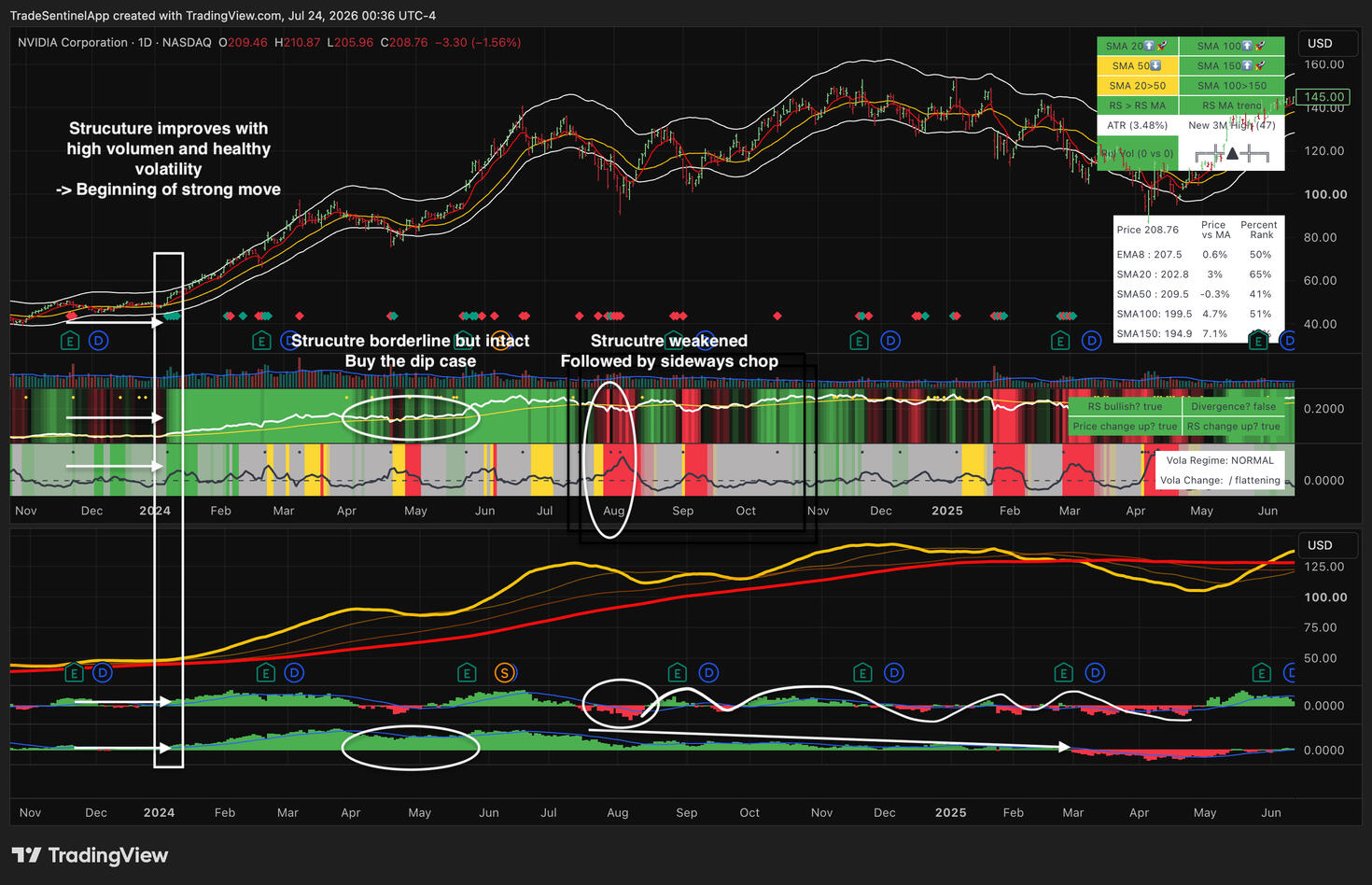Open the Aug 2024 earnings marker in the moving-average pane
1372x885 pixels.
click(678, 672)
